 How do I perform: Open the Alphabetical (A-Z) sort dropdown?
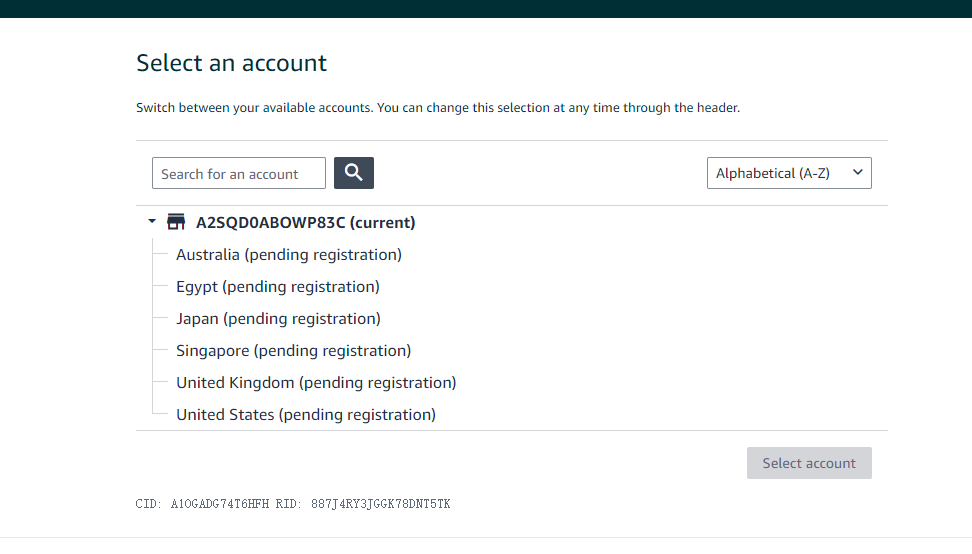788,173
